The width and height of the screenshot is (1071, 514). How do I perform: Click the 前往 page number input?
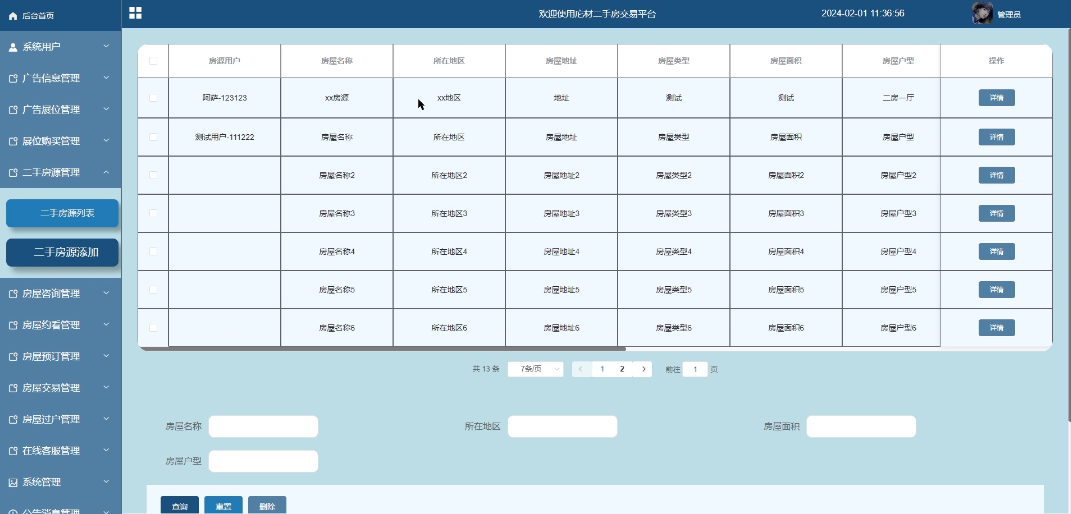click(695, 369)
